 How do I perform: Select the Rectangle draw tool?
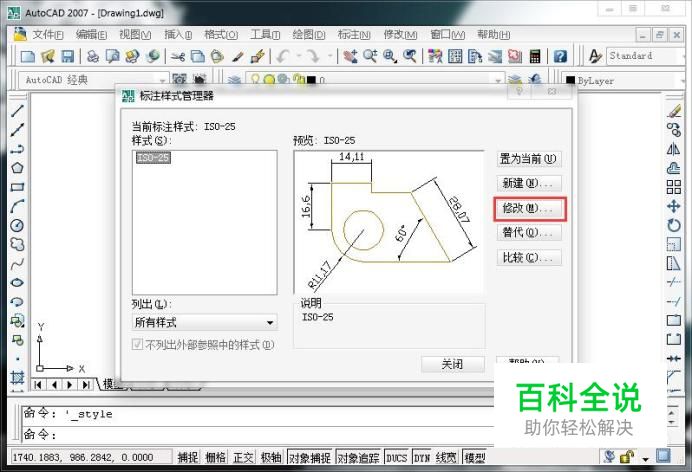pos(17,187)
